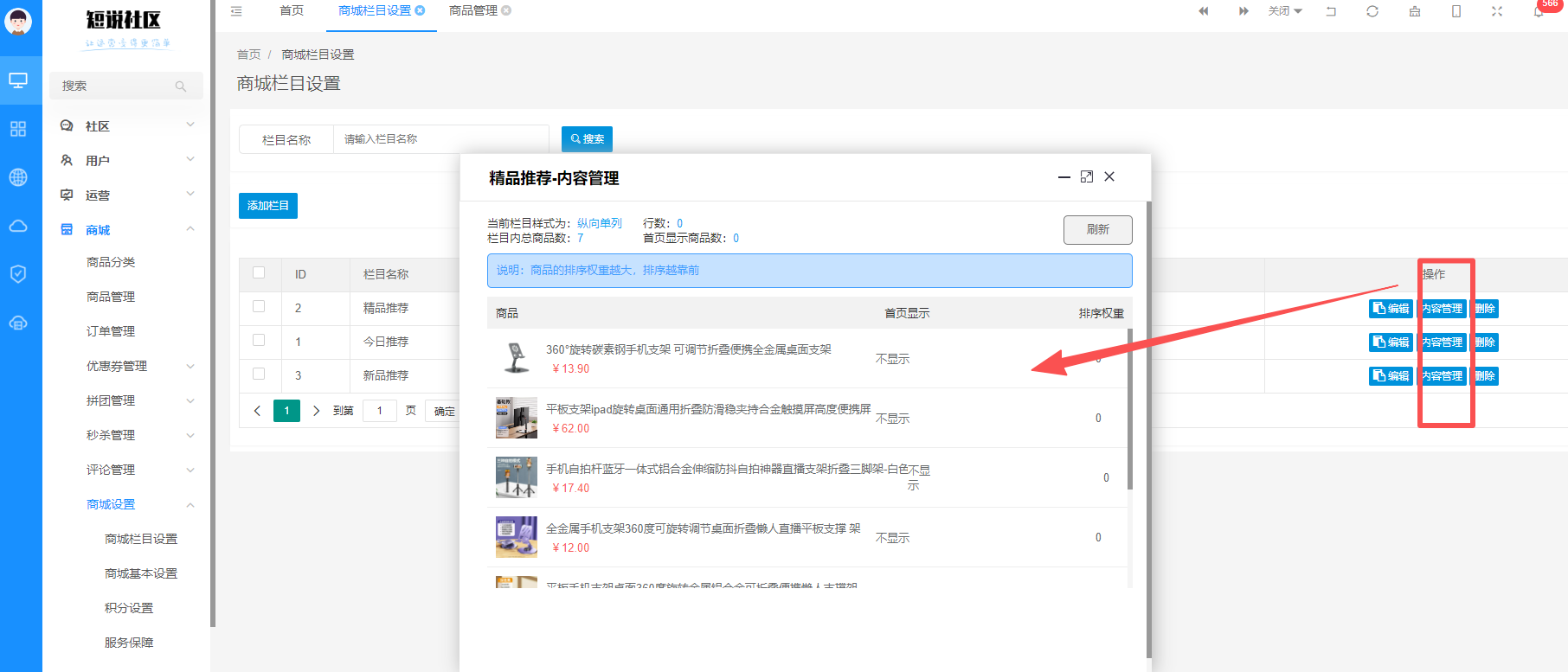The image size is (1568, 672).
Task: Click the 社区 chat bubble menu icon
Action: pyautogui.click(x=67, y=126)
